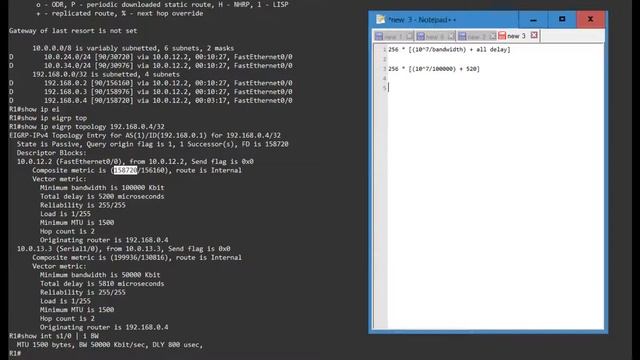Click line '256 * [(10^7/100000) + 520]' in Notepad++
This screenshot has width=640, height=360.
coord(434,69)
